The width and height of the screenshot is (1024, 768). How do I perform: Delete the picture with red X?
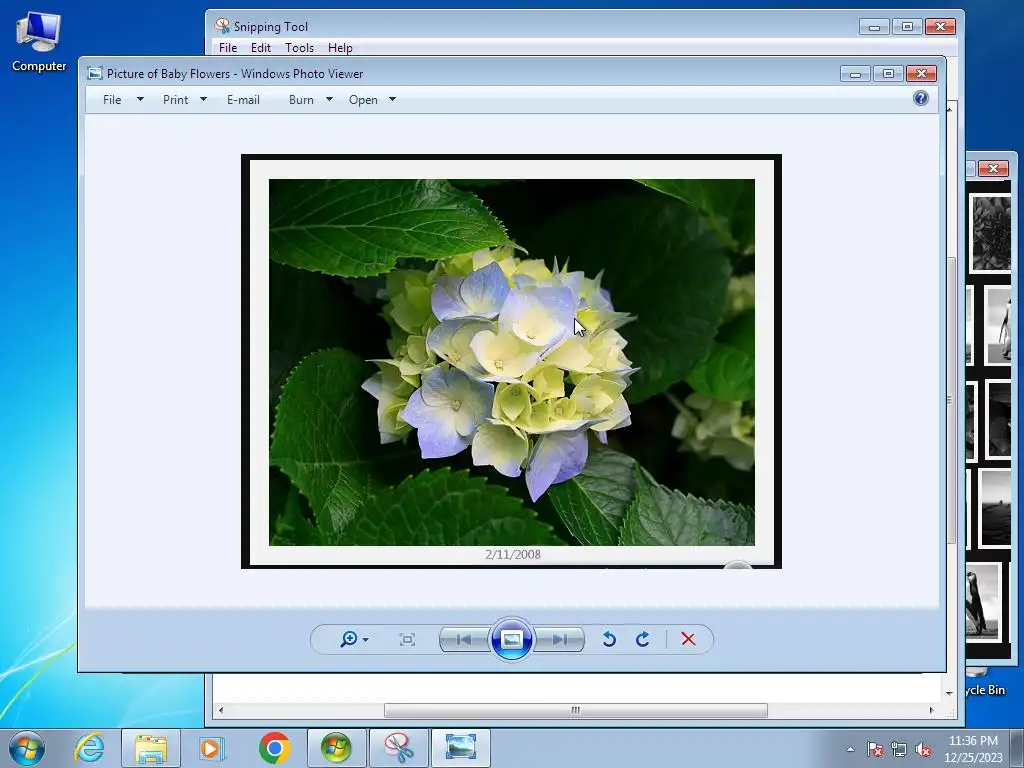click(x=688, y=639)
